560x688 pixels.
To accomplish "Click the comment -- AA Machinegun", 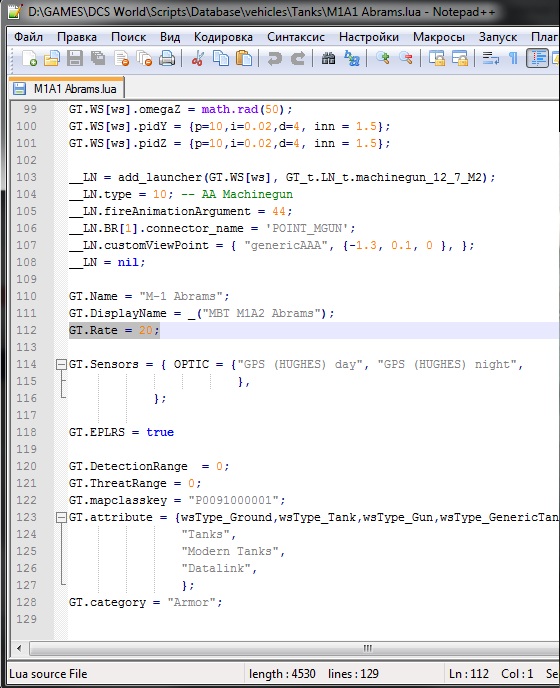I will click(237, 194).
